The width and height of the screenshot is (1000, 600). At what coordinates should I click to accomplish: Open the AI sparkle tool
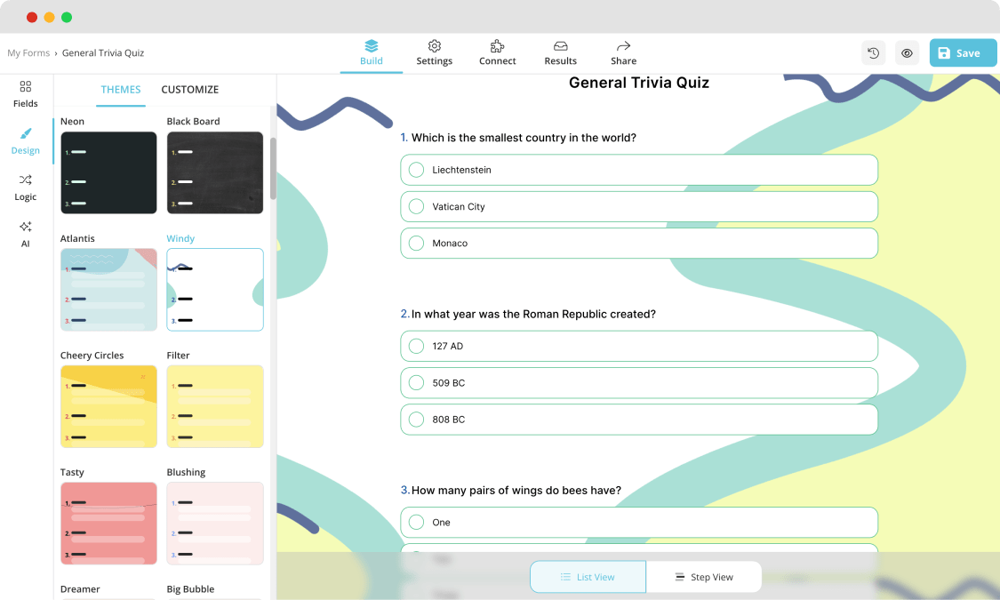tap(25, 227)
